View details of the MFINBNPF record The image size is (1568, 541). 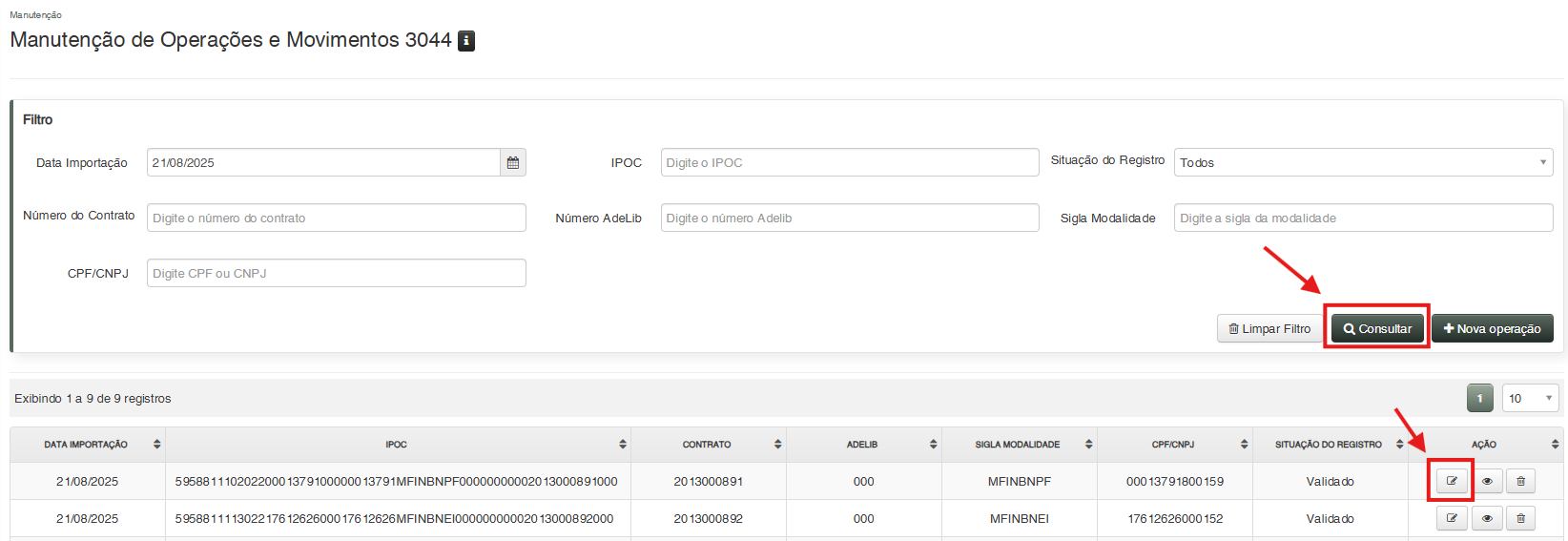(x=1486, y=481)
